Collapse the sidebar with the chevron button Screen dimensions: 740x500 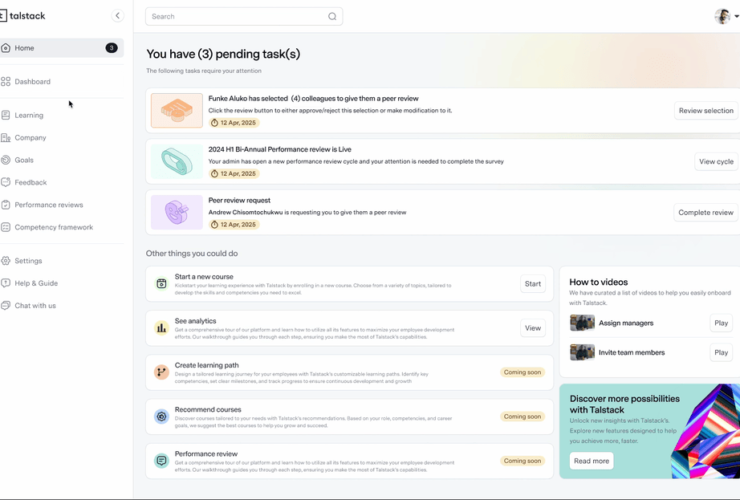pyautogui.click(x=117, y=16)
